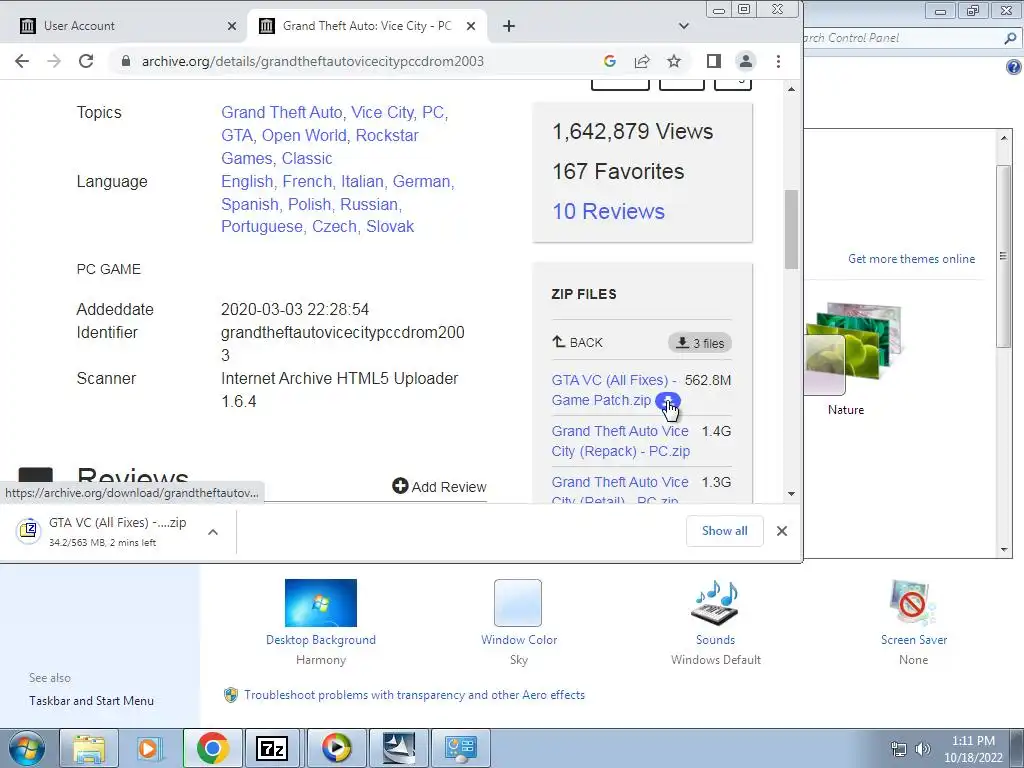Open Chrome's three-dot menu
This screenshot has height=768, width=1024.
point(778,61)
